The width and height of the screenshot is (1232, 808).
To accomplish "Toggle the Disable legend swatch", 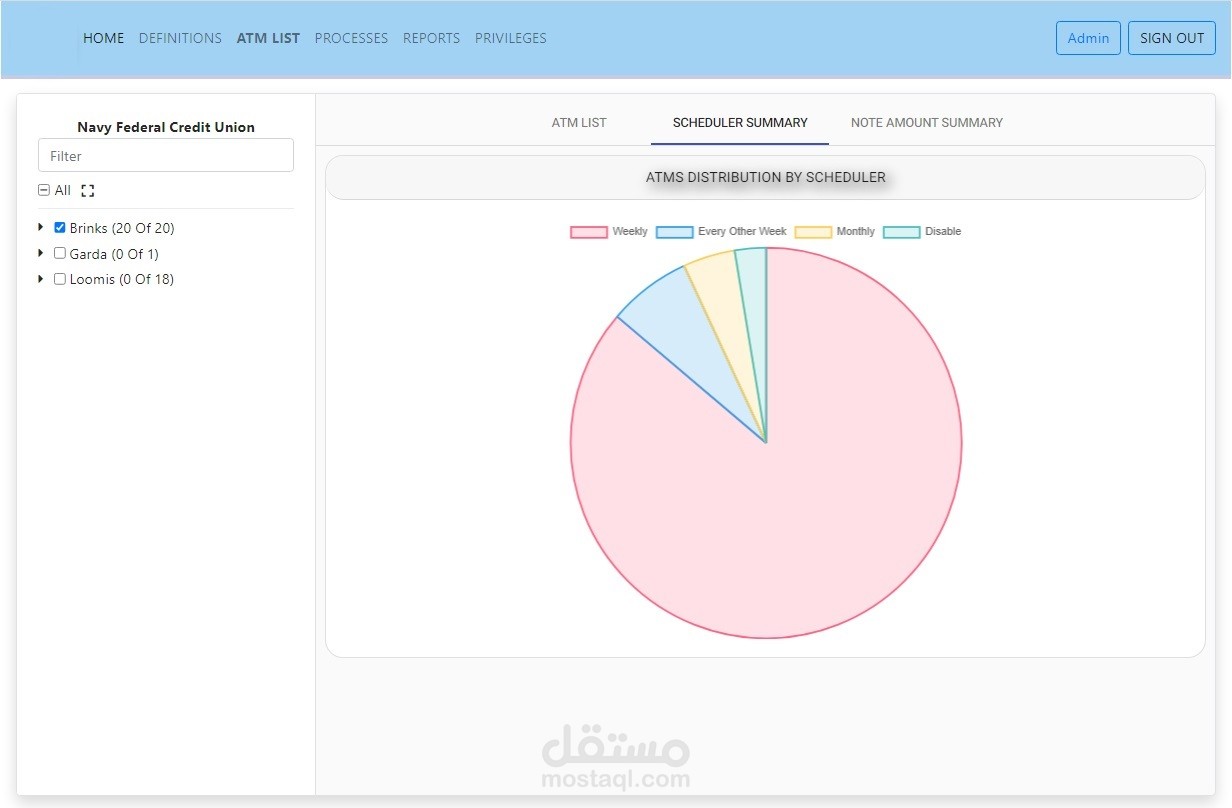I will [901, 232].
